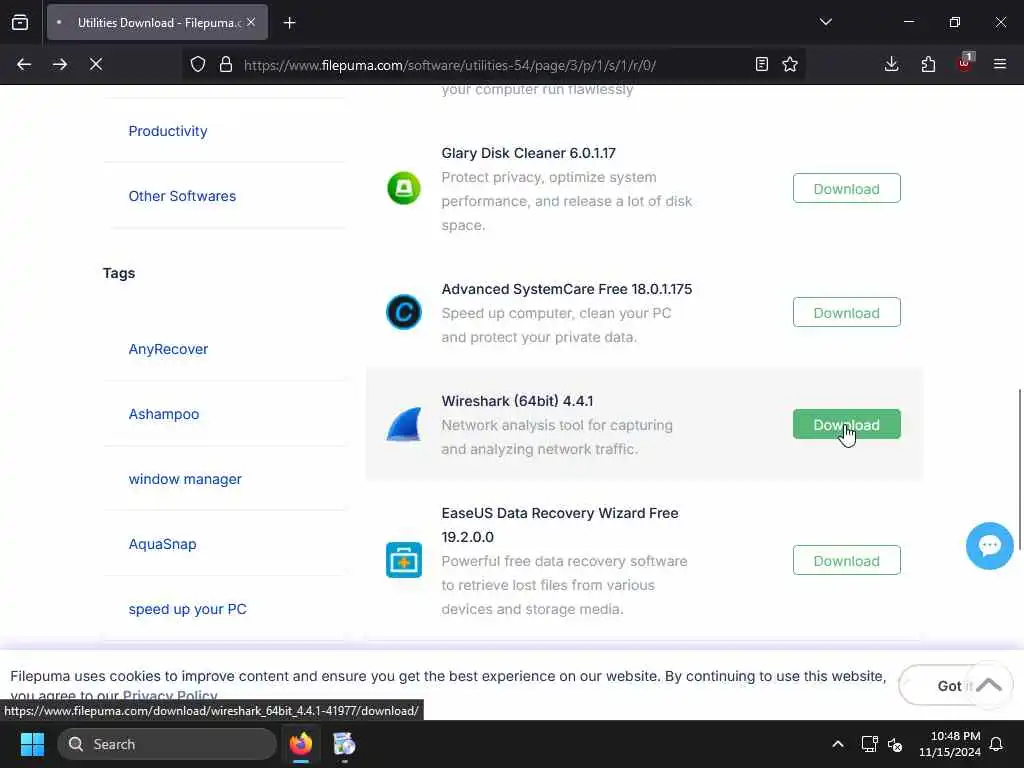Viewport: 1024px width, 768px height.
Task: Open Glary Disk Cleaner 6.0.1.17 title
Action: (x=528, y=153)
